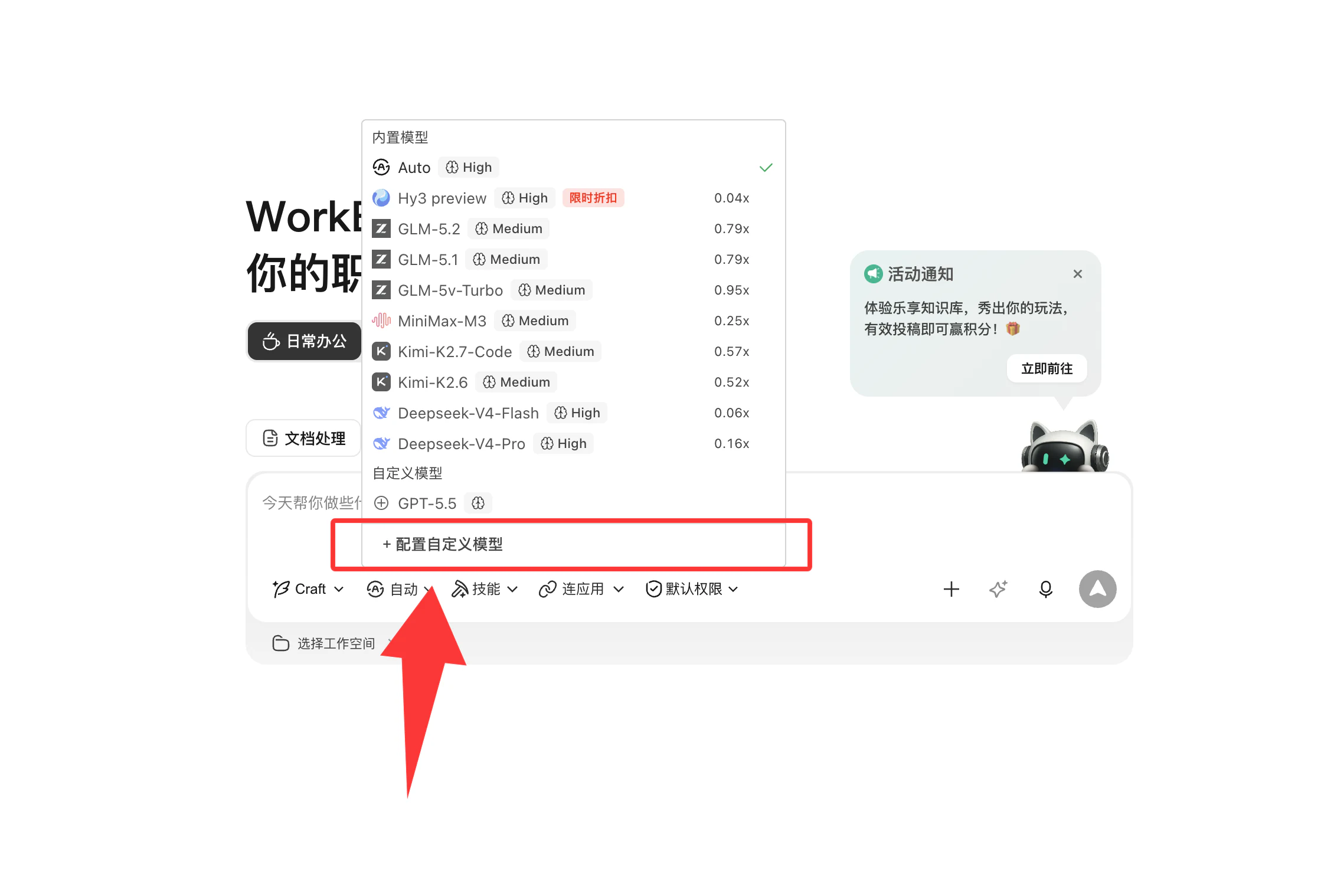Click Kimi-K2.6 K logo icon
The width and height of the screenshot is (1321, 896).
[381, 382]
